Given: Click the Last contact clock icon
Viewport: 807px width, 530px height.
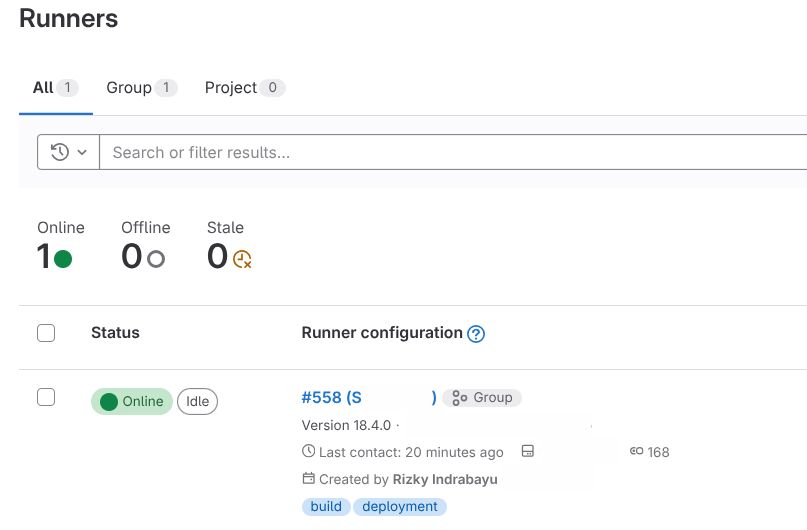Looking at the screenshot, I should point(308,452).
